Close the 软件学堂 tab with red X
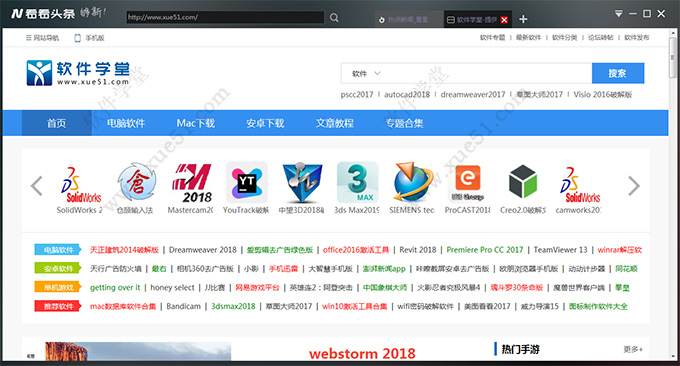 pos(504,20)
